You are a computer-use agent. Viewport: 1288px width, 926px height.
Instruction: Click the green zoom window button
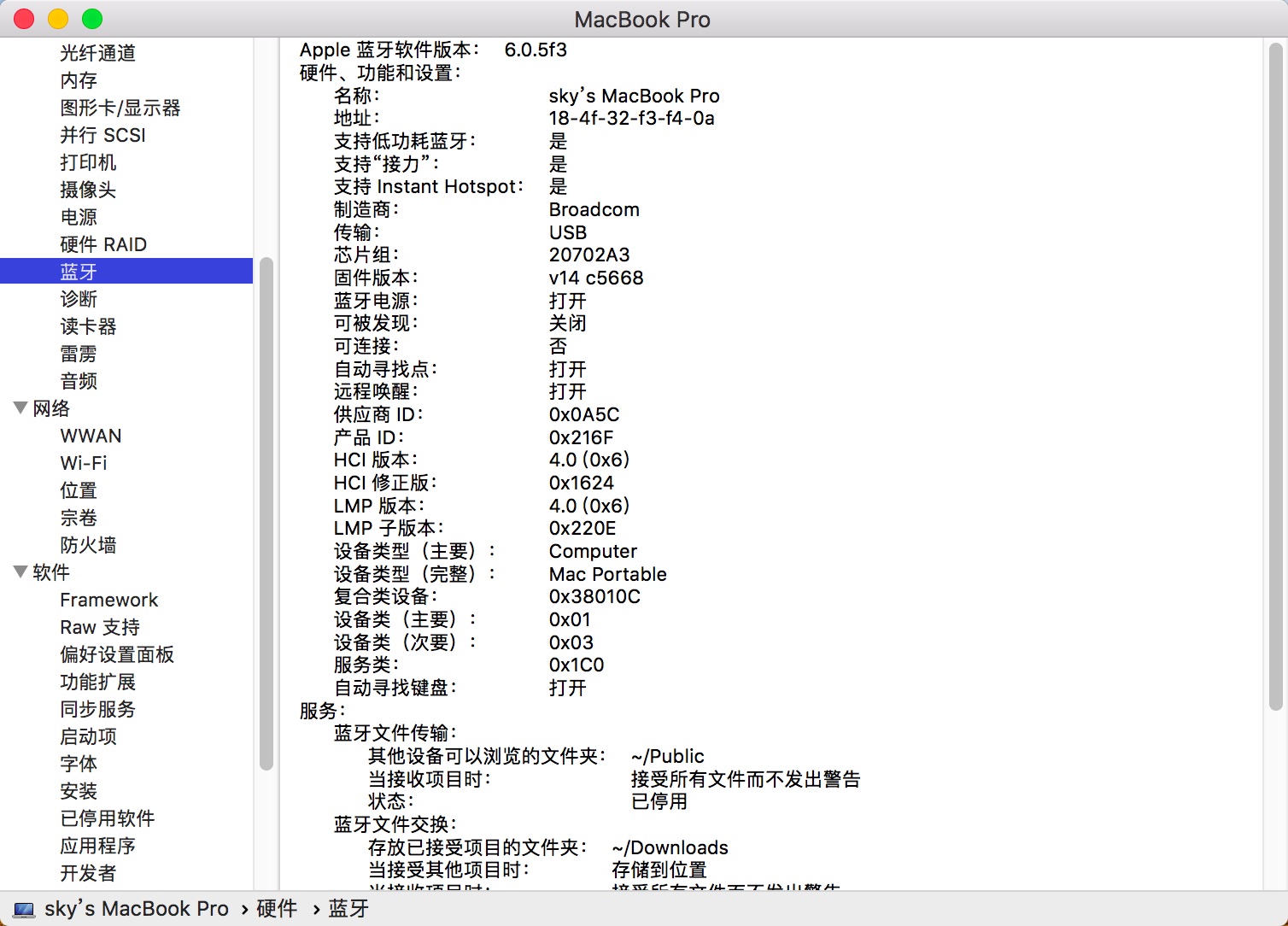click(x=91, y=19)
